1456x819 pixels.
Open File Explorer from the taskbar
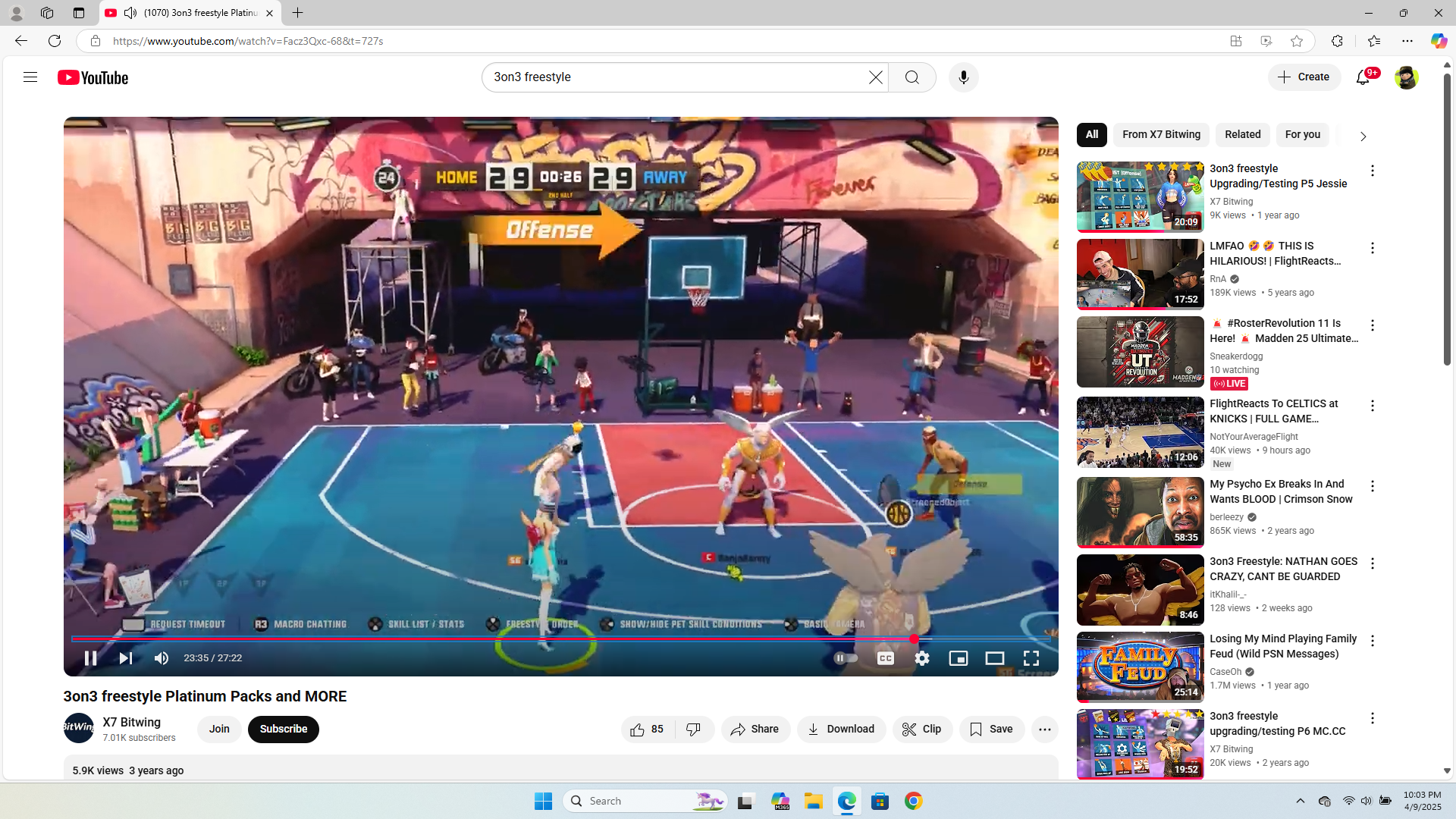tap(814, 801)
